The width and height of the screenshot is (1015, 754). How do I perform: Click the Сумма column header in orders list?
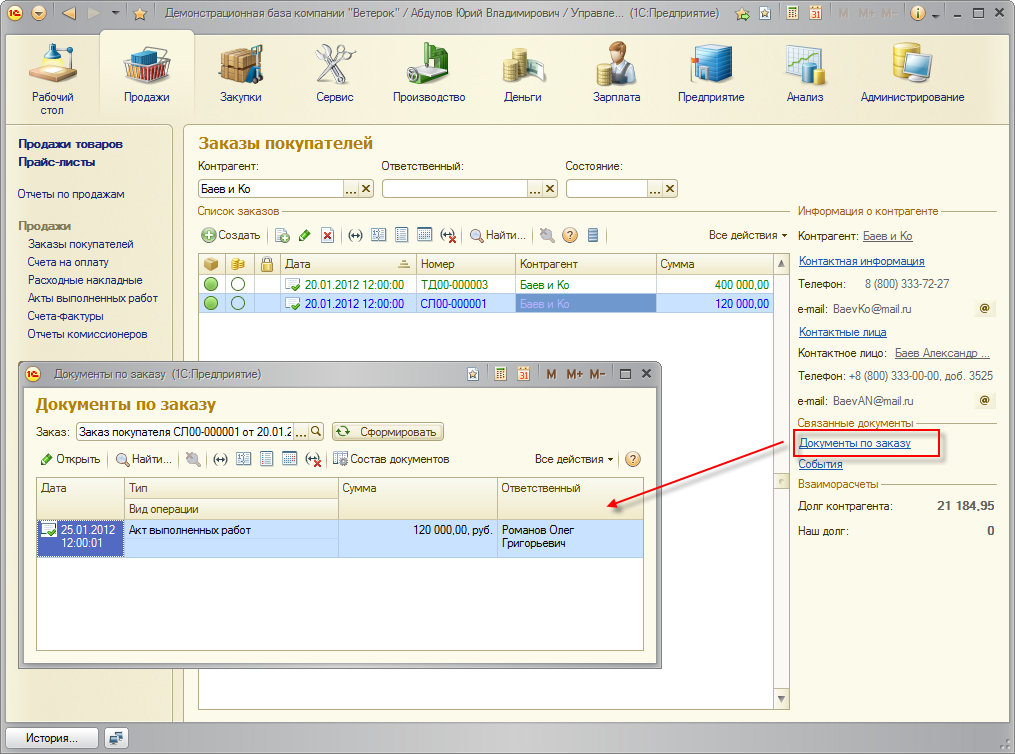715,264
